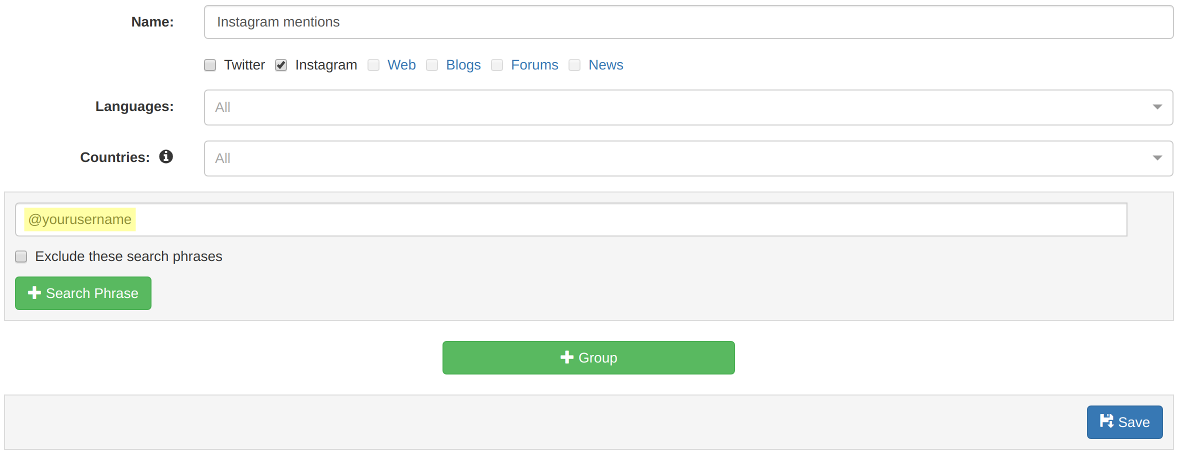
Task: Click the floppy disk Save icon
Action: [x=1106, y=422]
